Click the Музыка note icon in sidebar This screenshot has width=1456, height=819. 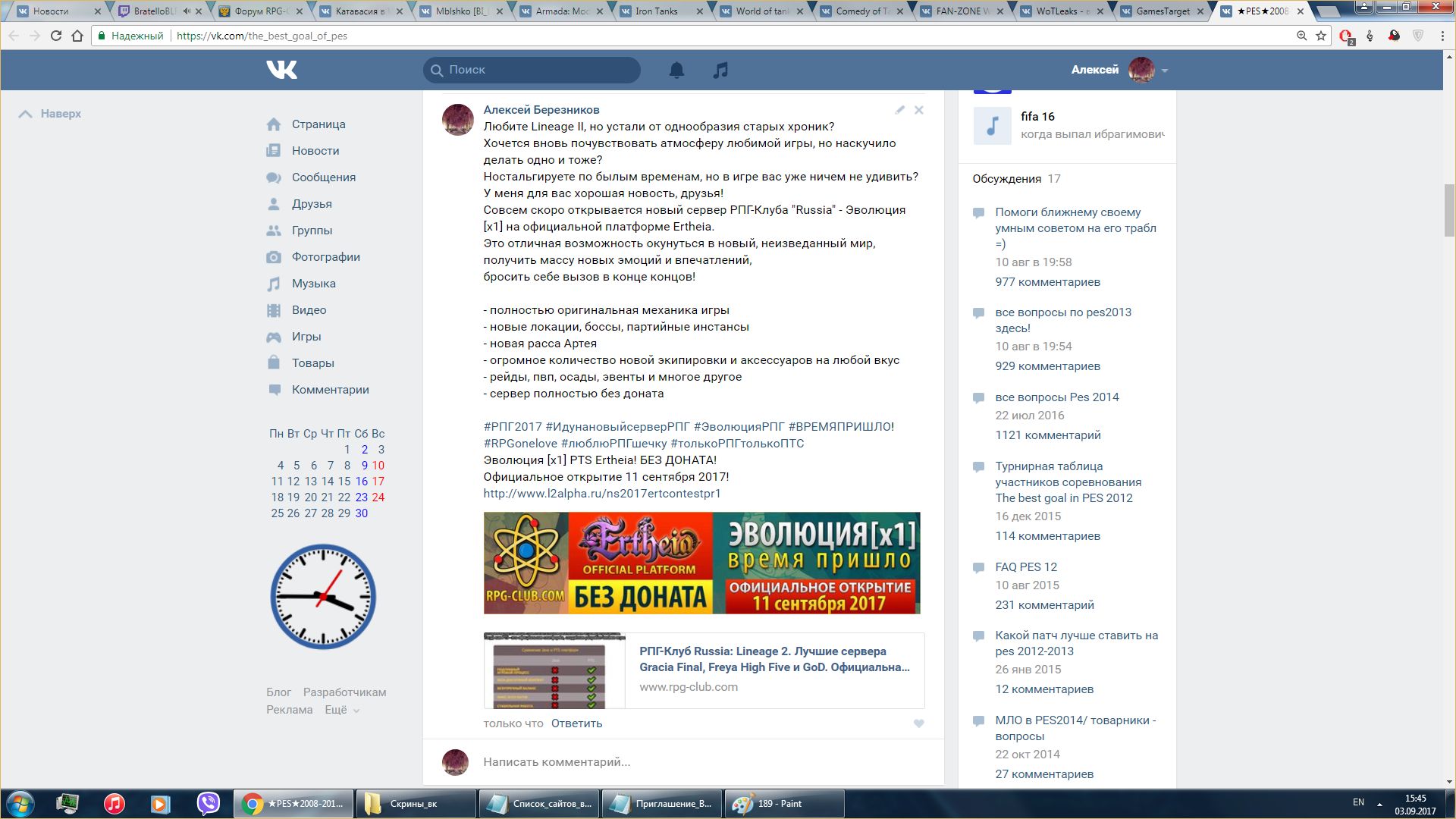pyautogui.click(x=274, y=284)
